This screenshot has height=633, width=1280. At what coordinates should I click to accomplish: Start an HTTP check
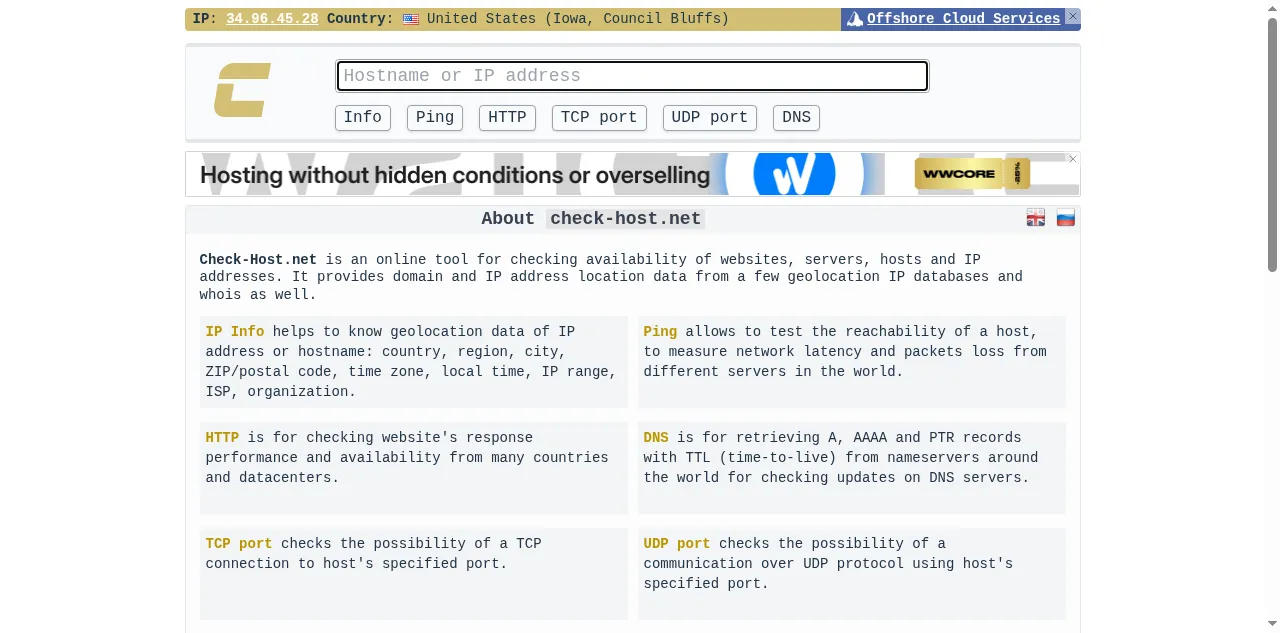[507, 117]
